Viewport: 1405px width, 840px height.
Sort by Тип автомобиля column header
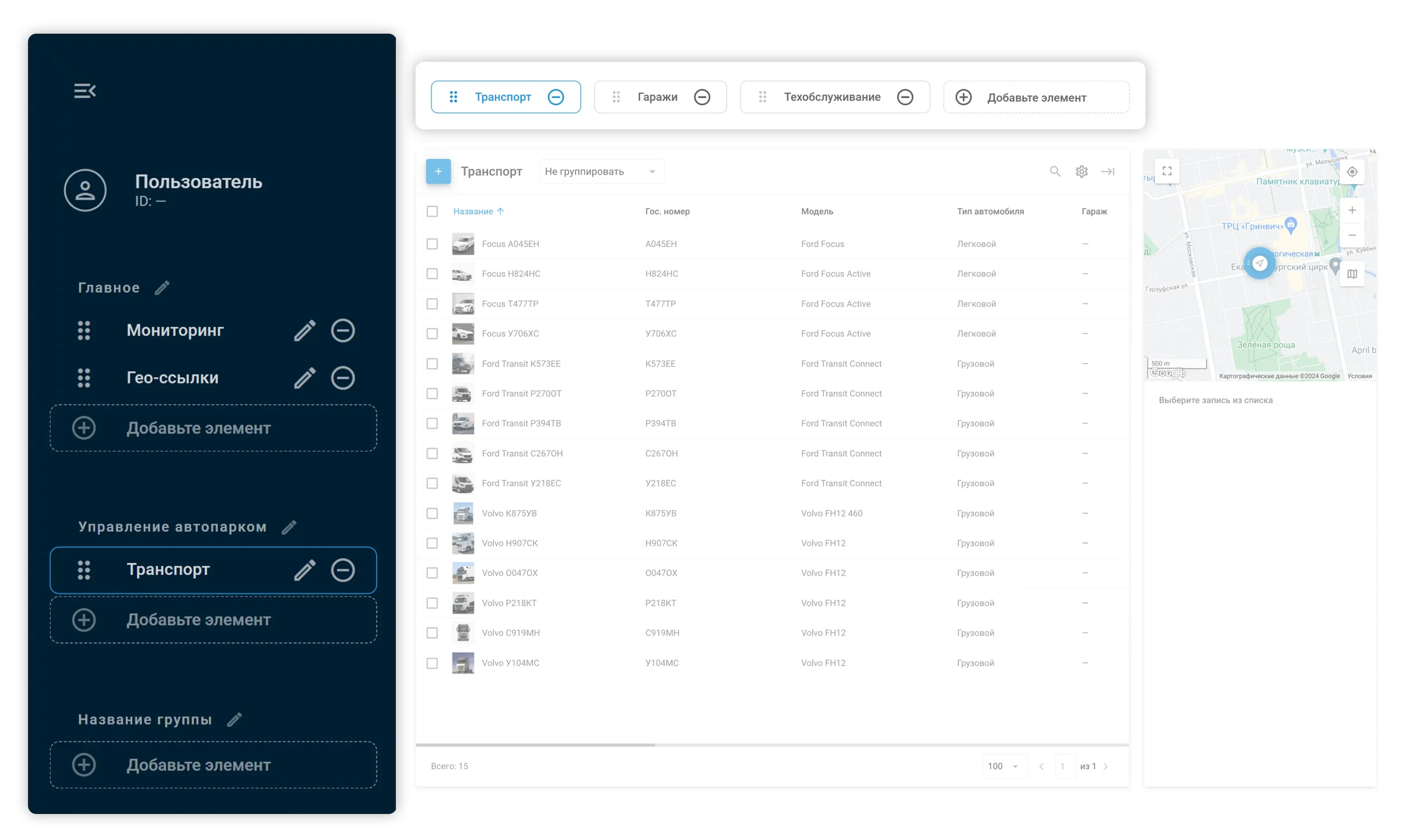pyautogui.click(x=990, y=211)
